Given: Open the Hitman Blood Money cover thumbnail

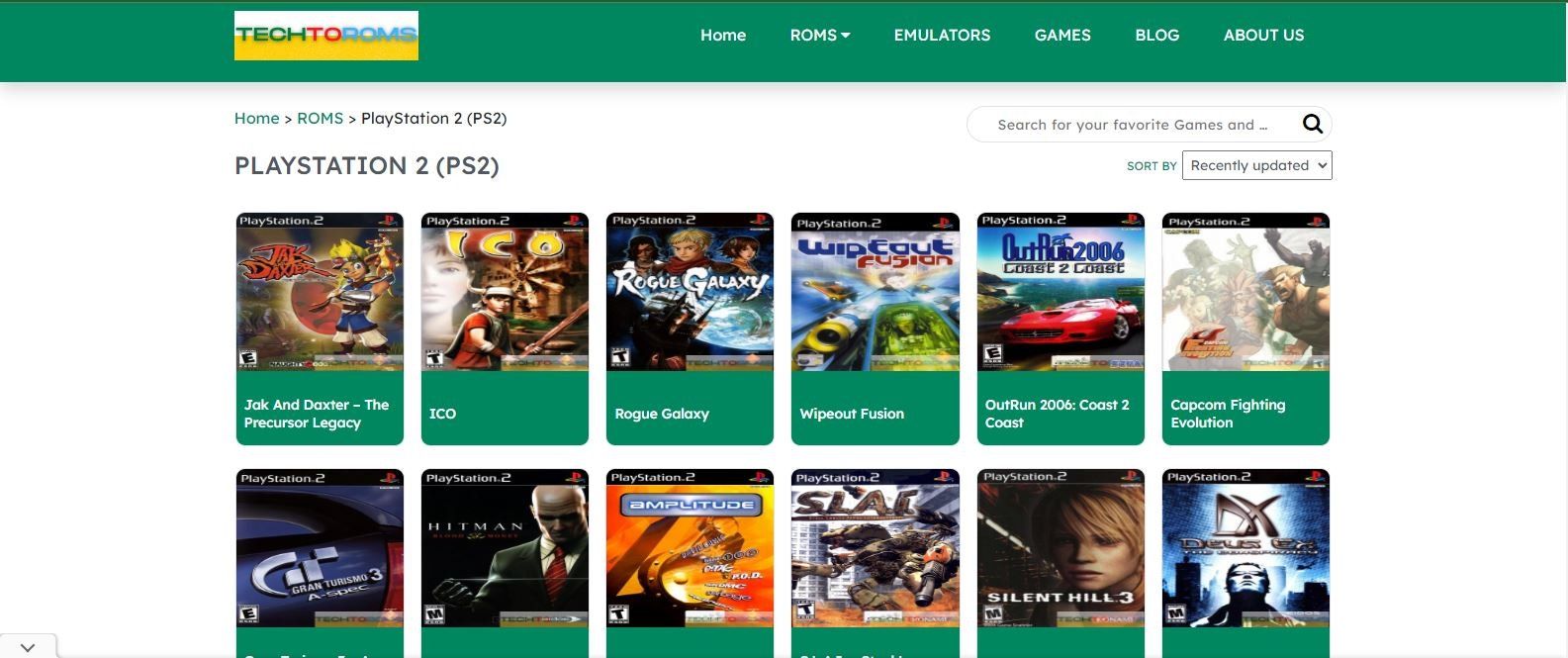Looking at the screenshot, I should 505,548.
